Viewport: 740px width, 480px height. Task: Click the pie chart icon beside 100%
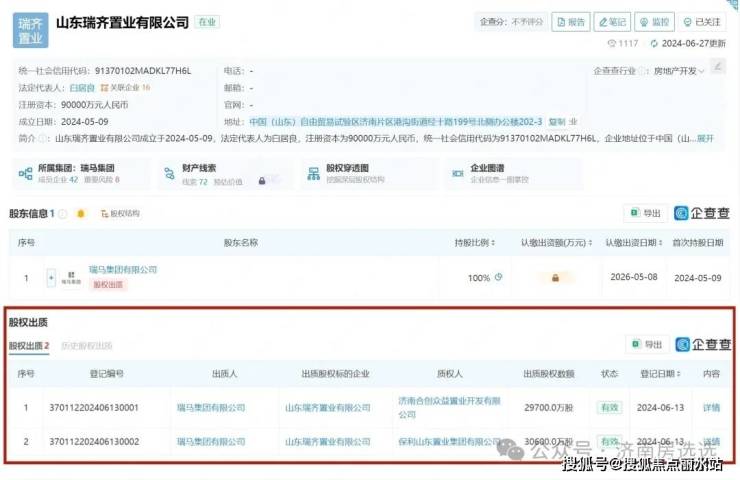[498, 278]
